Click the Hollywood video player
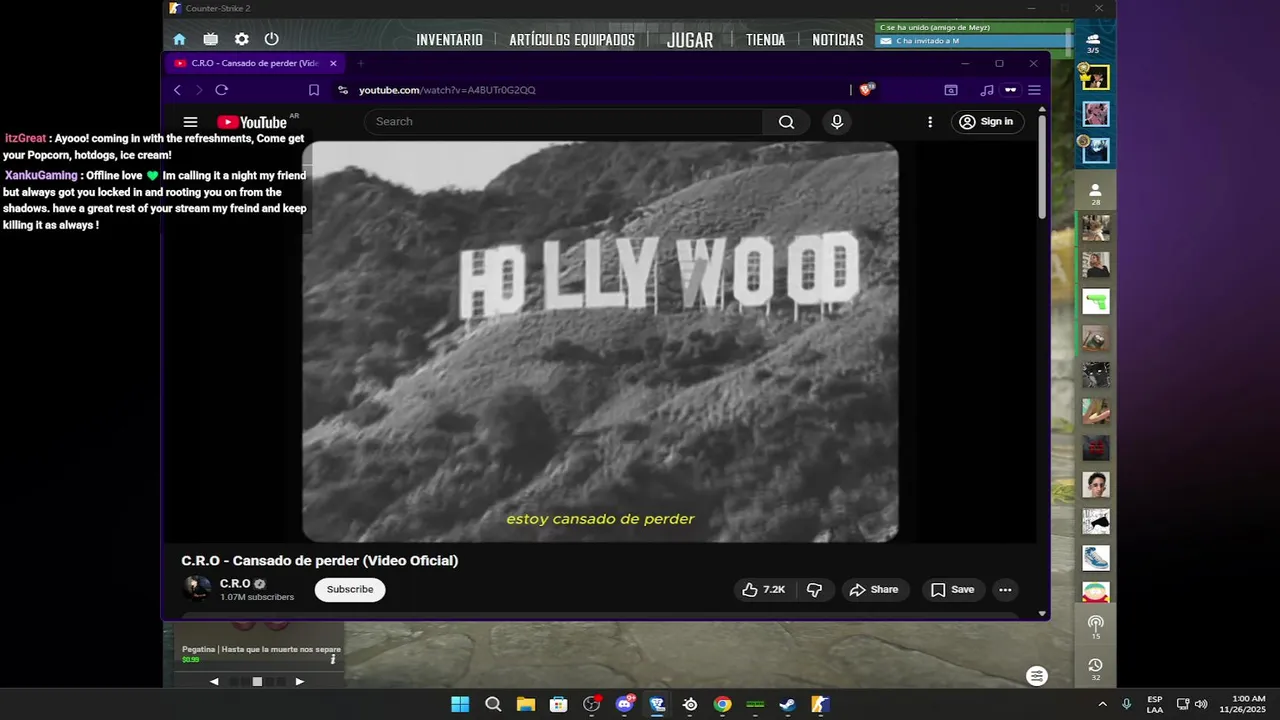The width and height of the screenshot is (1280, 720). click(x=600, y=341)
